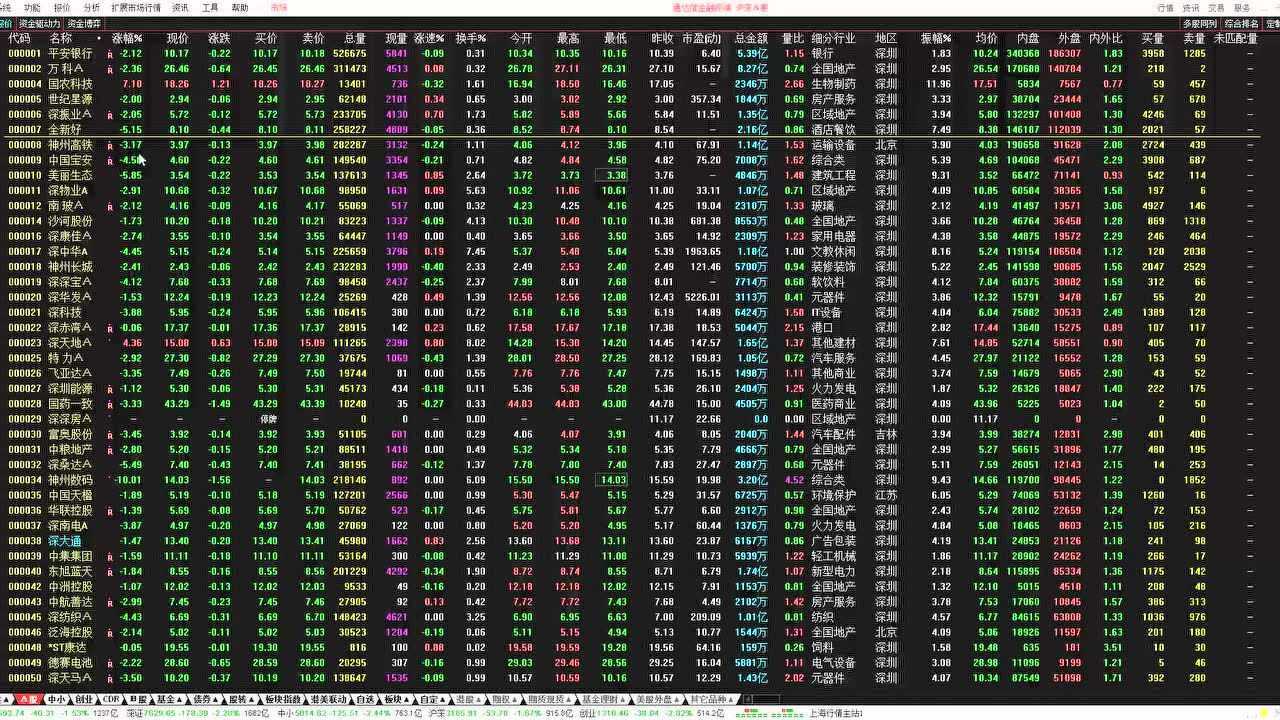
Task: Open the 帮助 menu
Action: pyautogui.click(x=240, y=7)
